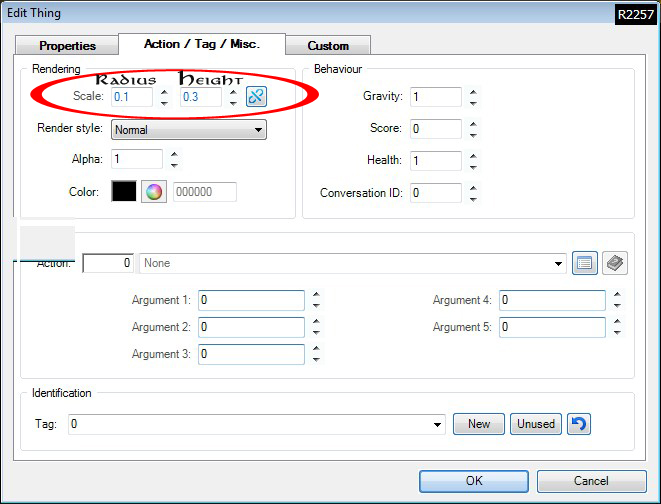This screenshot has height=504, width=661.
Task: Click the Unused tag button
Action: 536,424
